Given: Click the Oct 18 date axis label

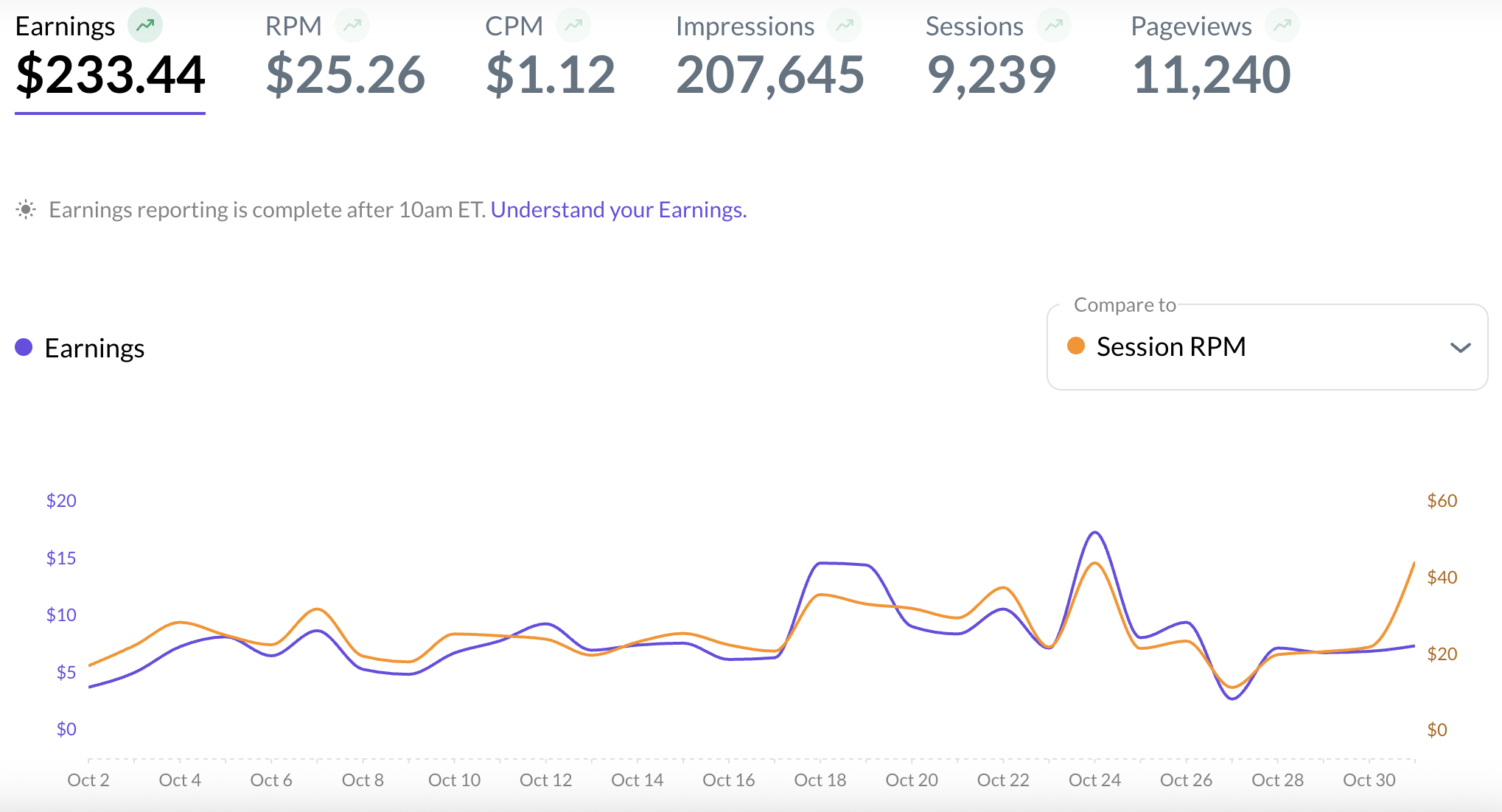Looking at the screenshot, I should tap(820, 780).
